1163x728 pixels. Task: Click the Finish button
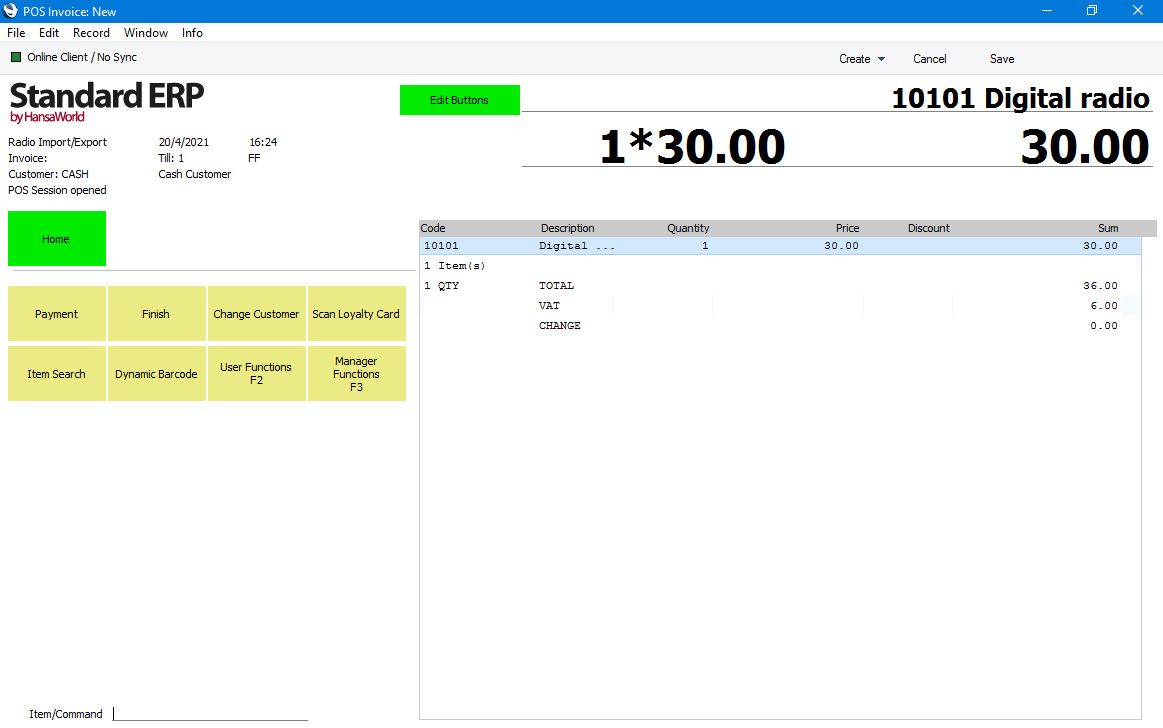coord(157,314)
